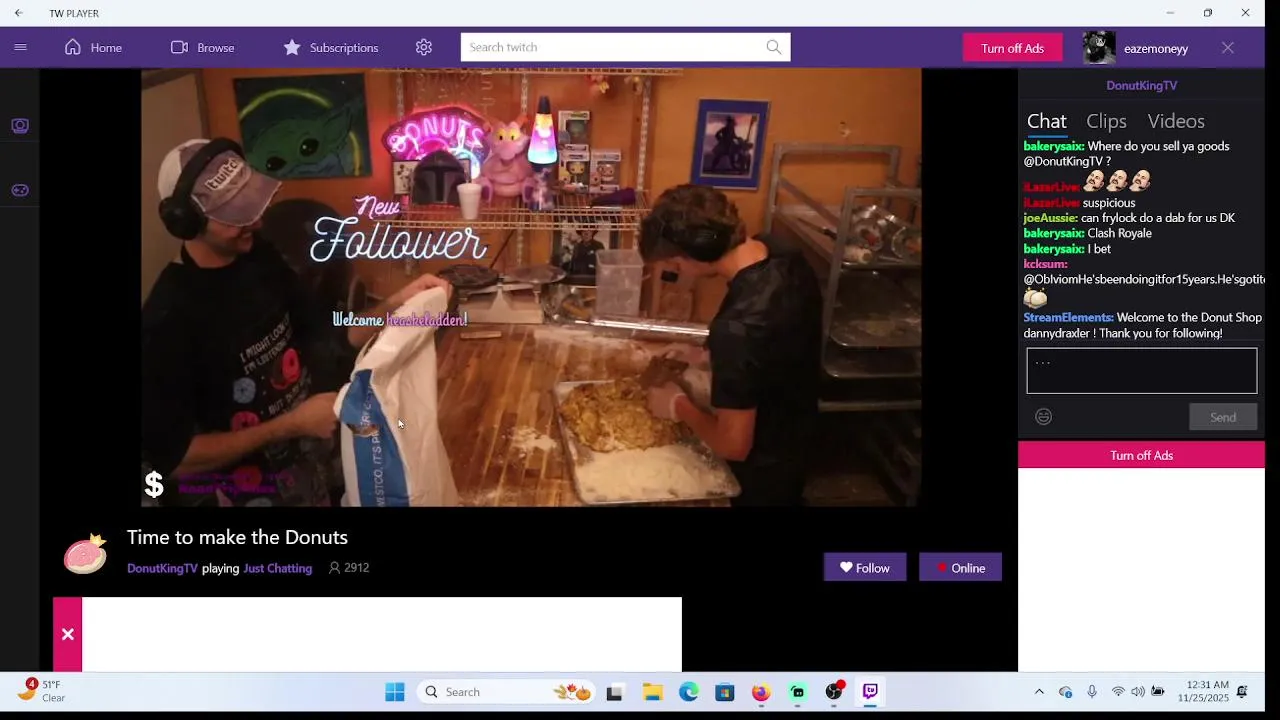Launch Microsoft Edge from taskbar
This screenshot has height=720, width=1280.
pos(689,692)
